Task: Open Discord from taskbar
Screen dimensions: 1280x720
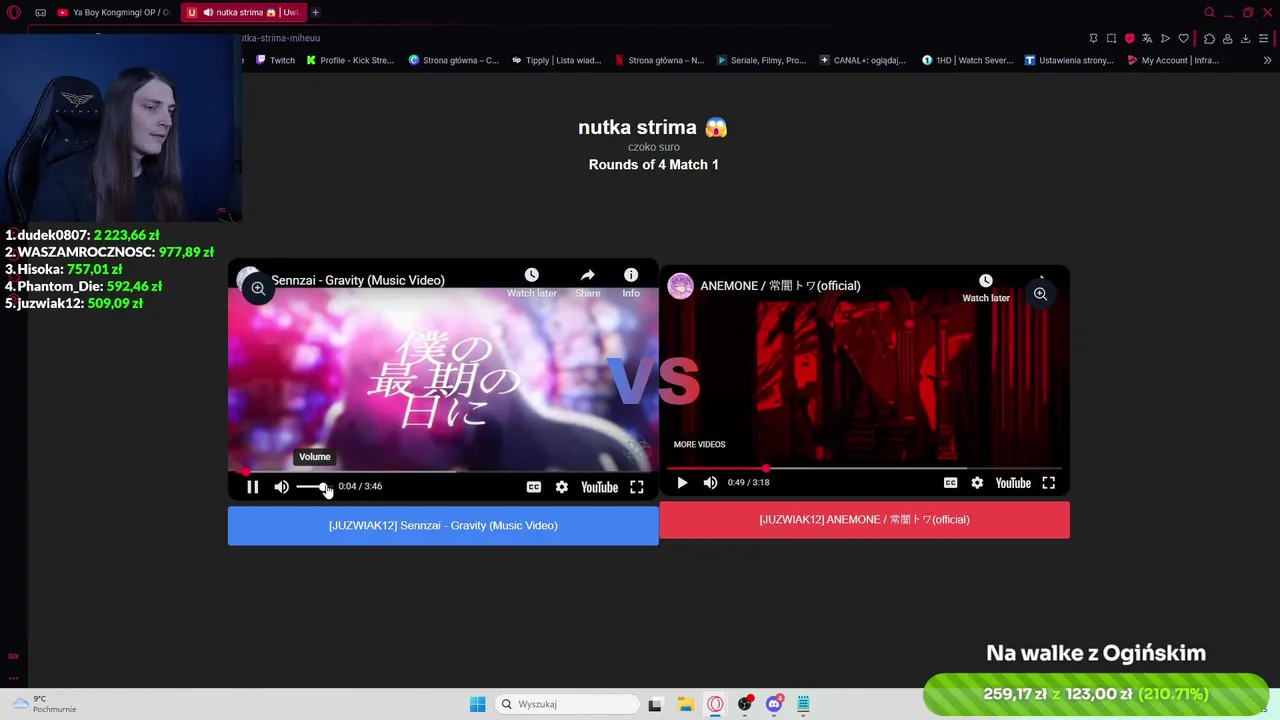Action: (774, 704)
